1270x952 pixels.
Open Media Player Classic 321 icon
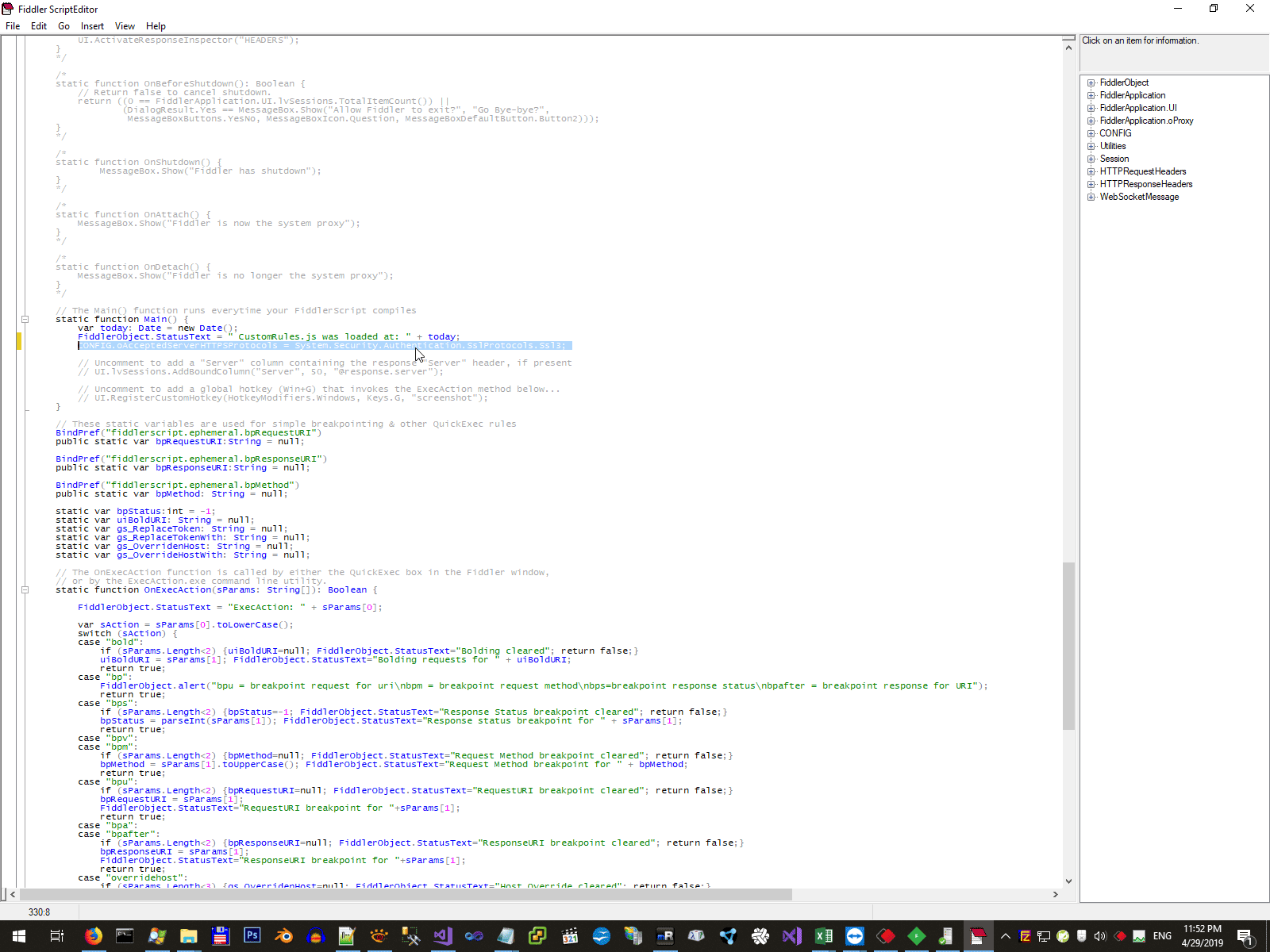(569, 936)
